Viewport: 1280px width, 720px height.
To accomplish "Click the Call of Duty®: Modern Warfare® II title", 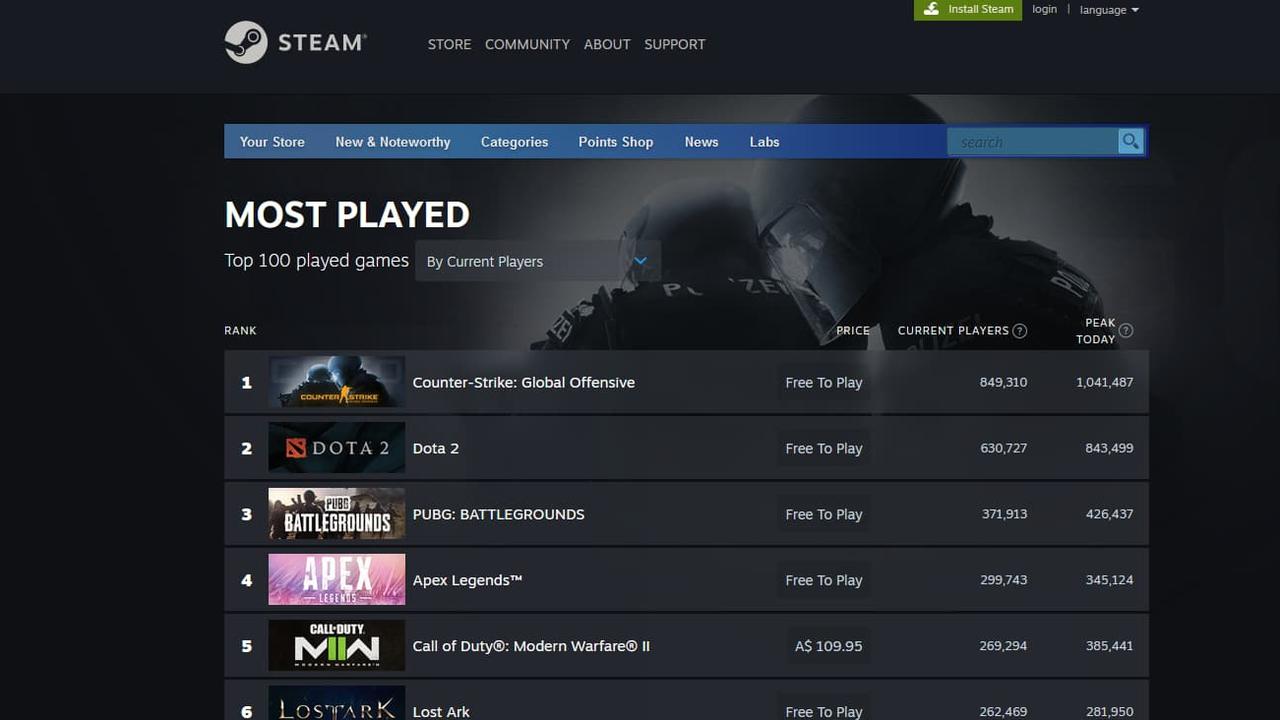I will pos(531,646).
